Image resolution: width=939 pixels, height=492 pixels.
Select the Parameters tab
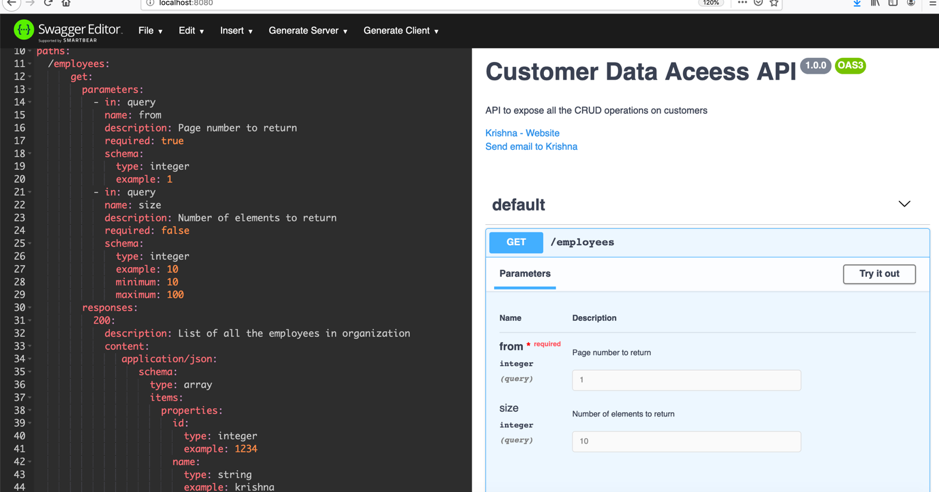525,274
